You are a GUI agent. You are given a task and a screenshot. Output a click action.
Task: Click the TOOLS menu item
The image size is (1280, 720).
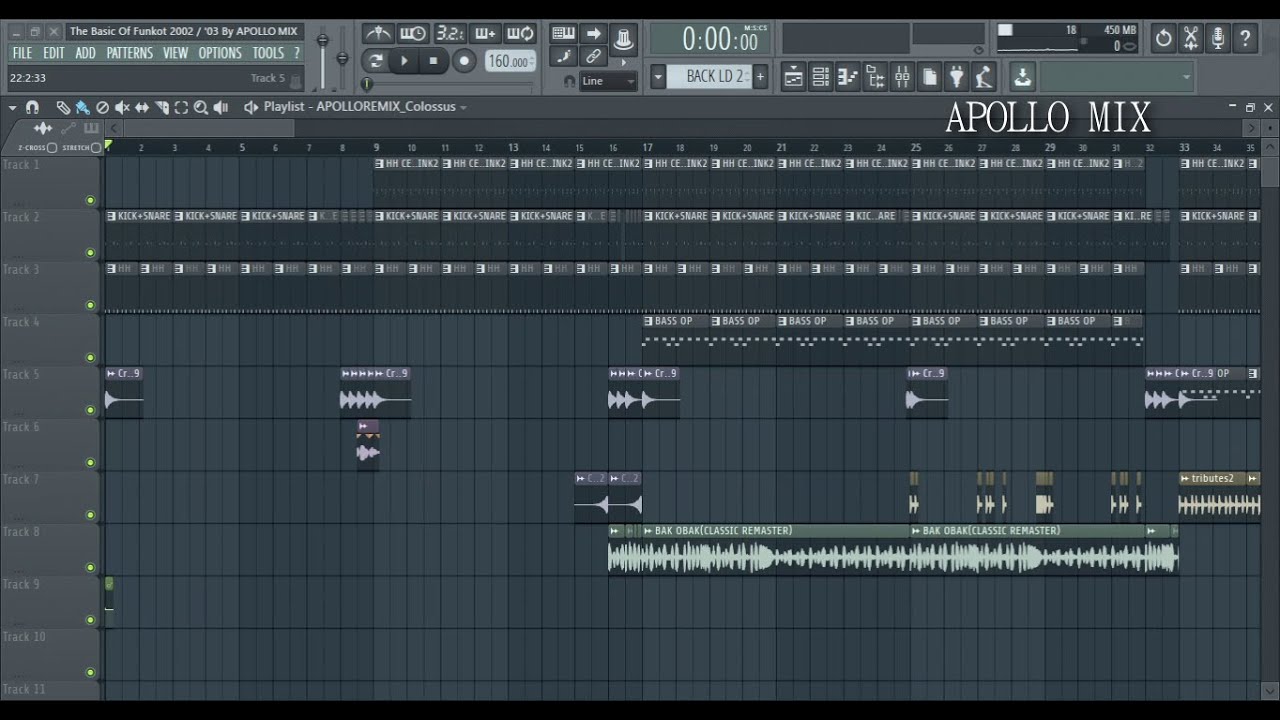[268, 53]
